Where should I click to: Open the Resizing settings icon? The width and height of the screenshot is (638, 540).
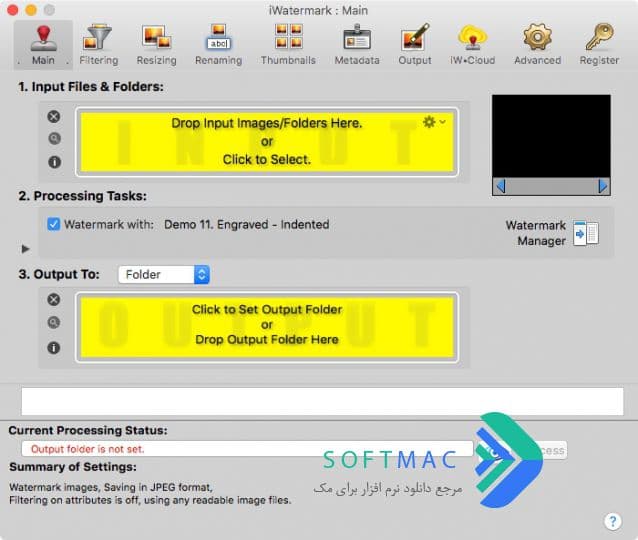[157, 37]
